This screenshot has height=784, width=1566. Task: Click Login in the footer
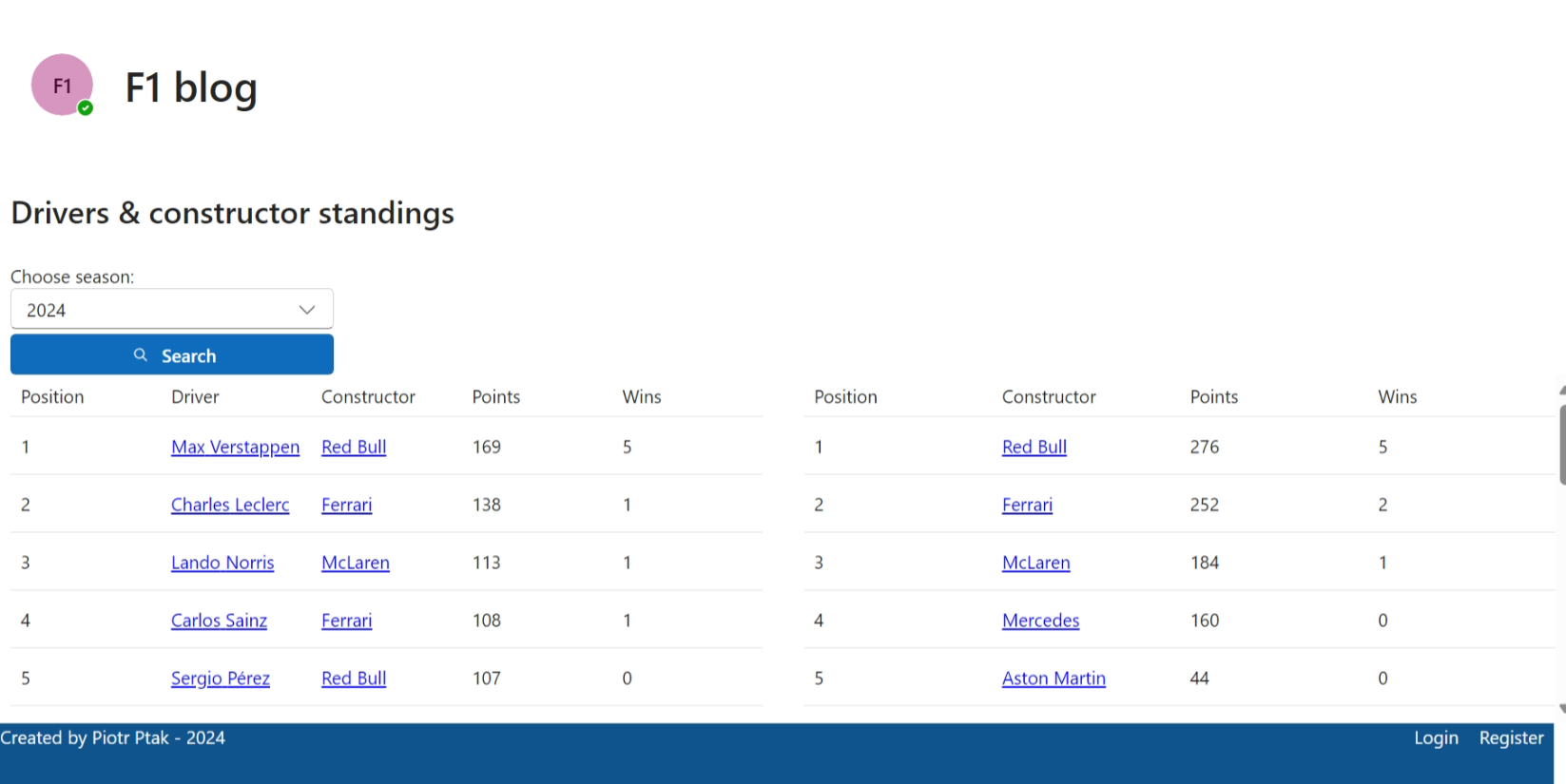click(1436, 737)
